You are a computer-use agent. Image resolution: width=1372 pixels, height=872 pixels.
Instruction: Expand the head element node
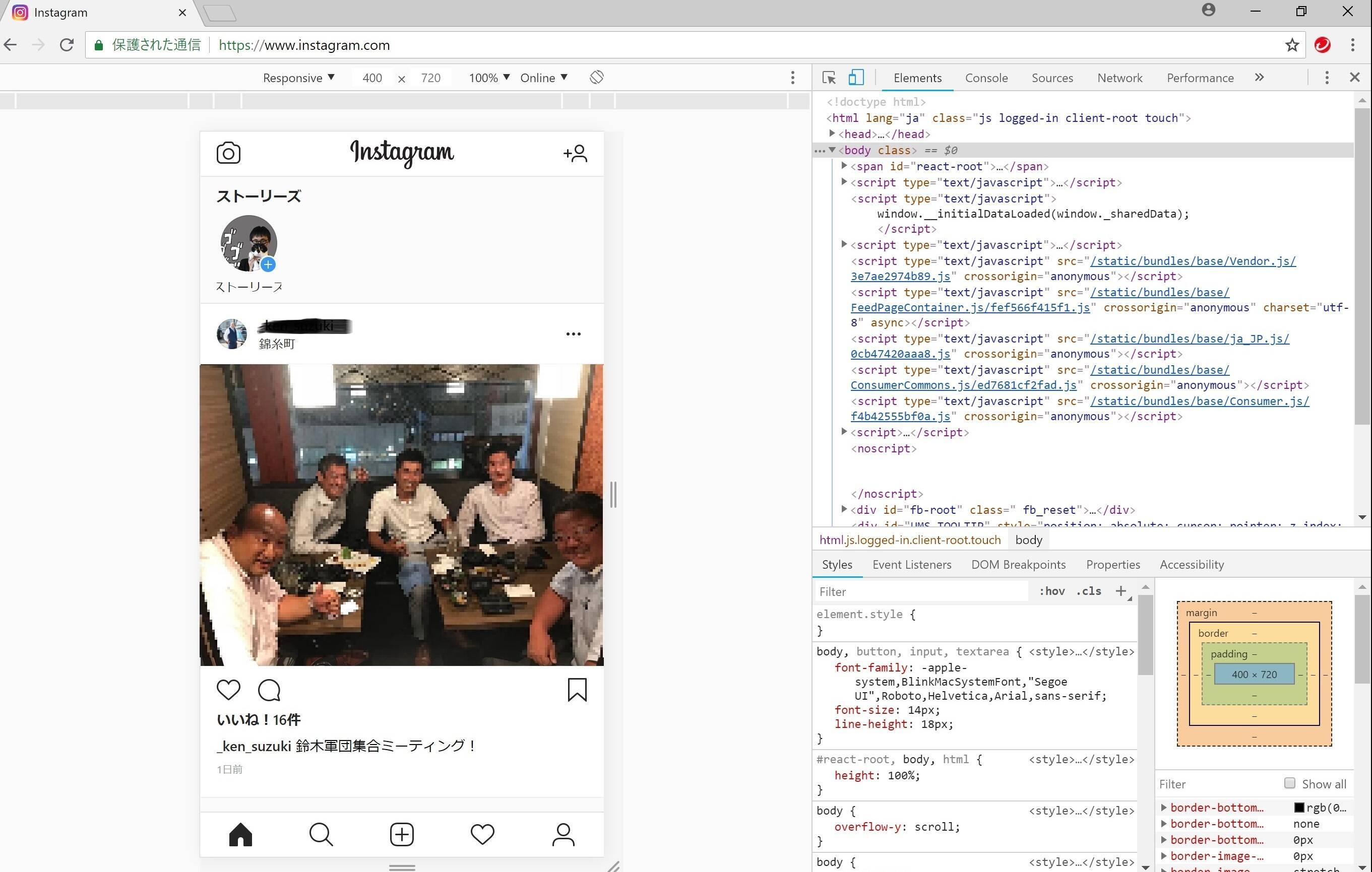pos(832,133)
